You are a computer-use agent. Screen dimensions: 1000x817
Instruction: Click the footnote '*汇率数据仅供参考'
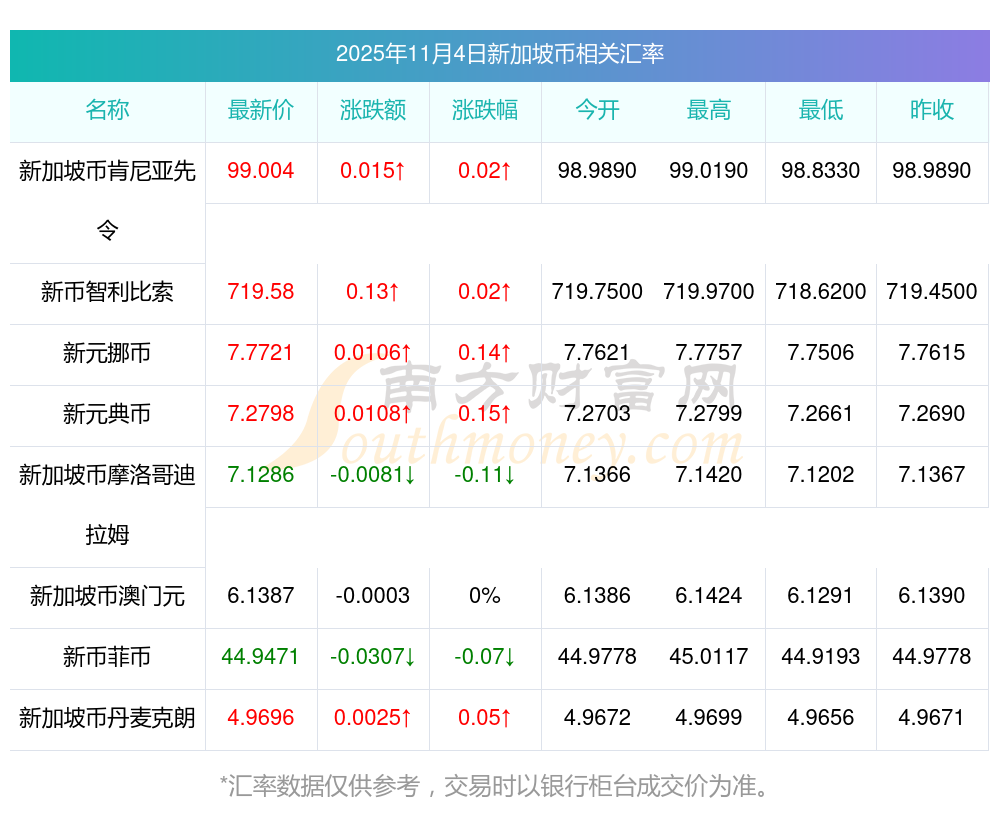(x=320, y=786)
